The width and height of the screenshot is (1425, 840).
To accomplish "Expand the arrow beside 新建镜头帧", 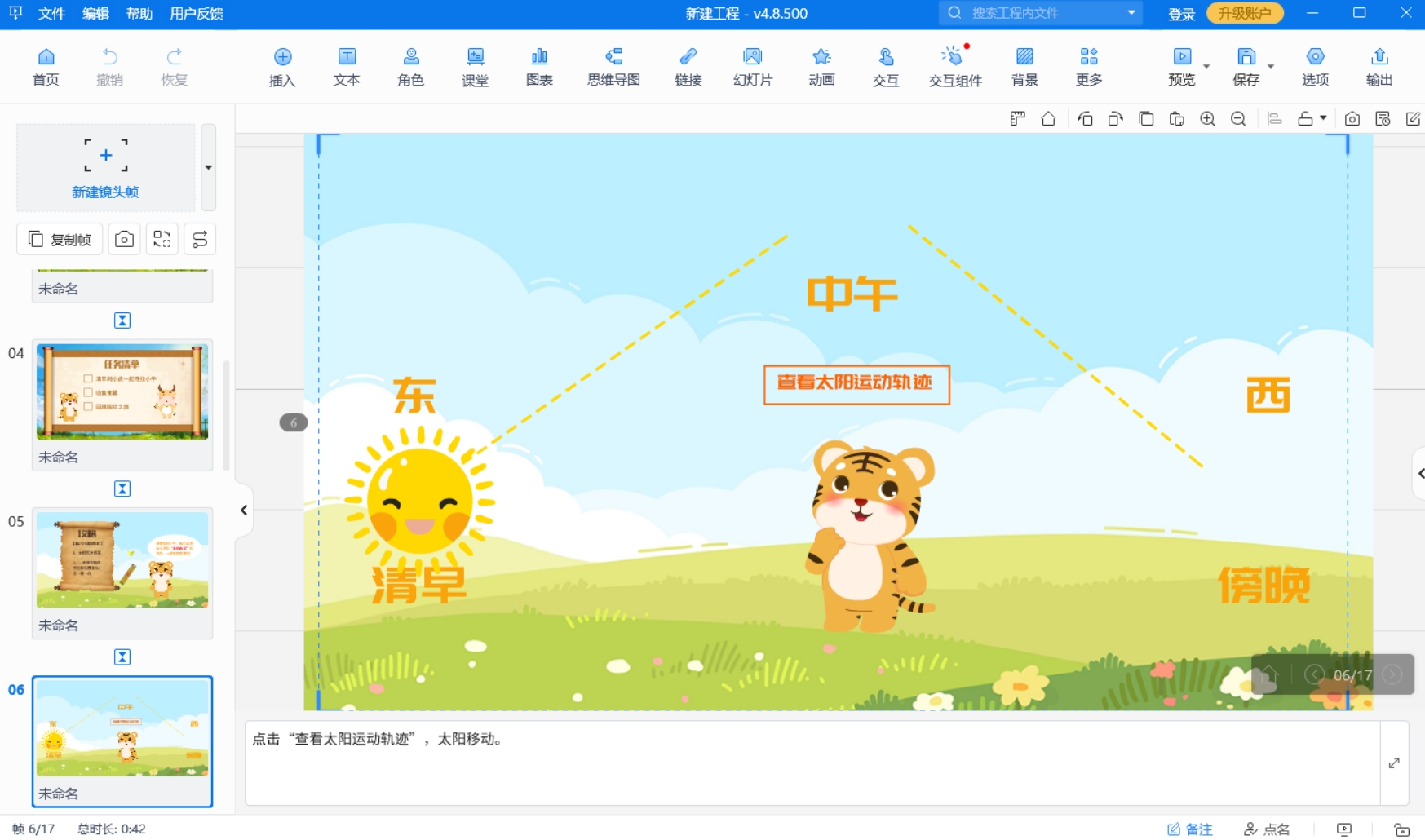I will pos(207,167).
